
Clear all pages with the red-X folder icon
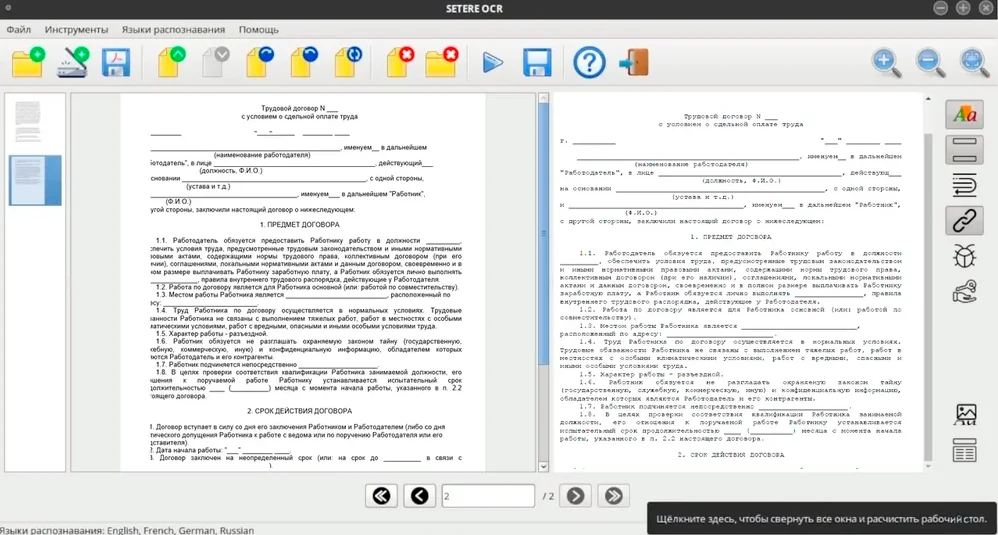coord(441,62)
